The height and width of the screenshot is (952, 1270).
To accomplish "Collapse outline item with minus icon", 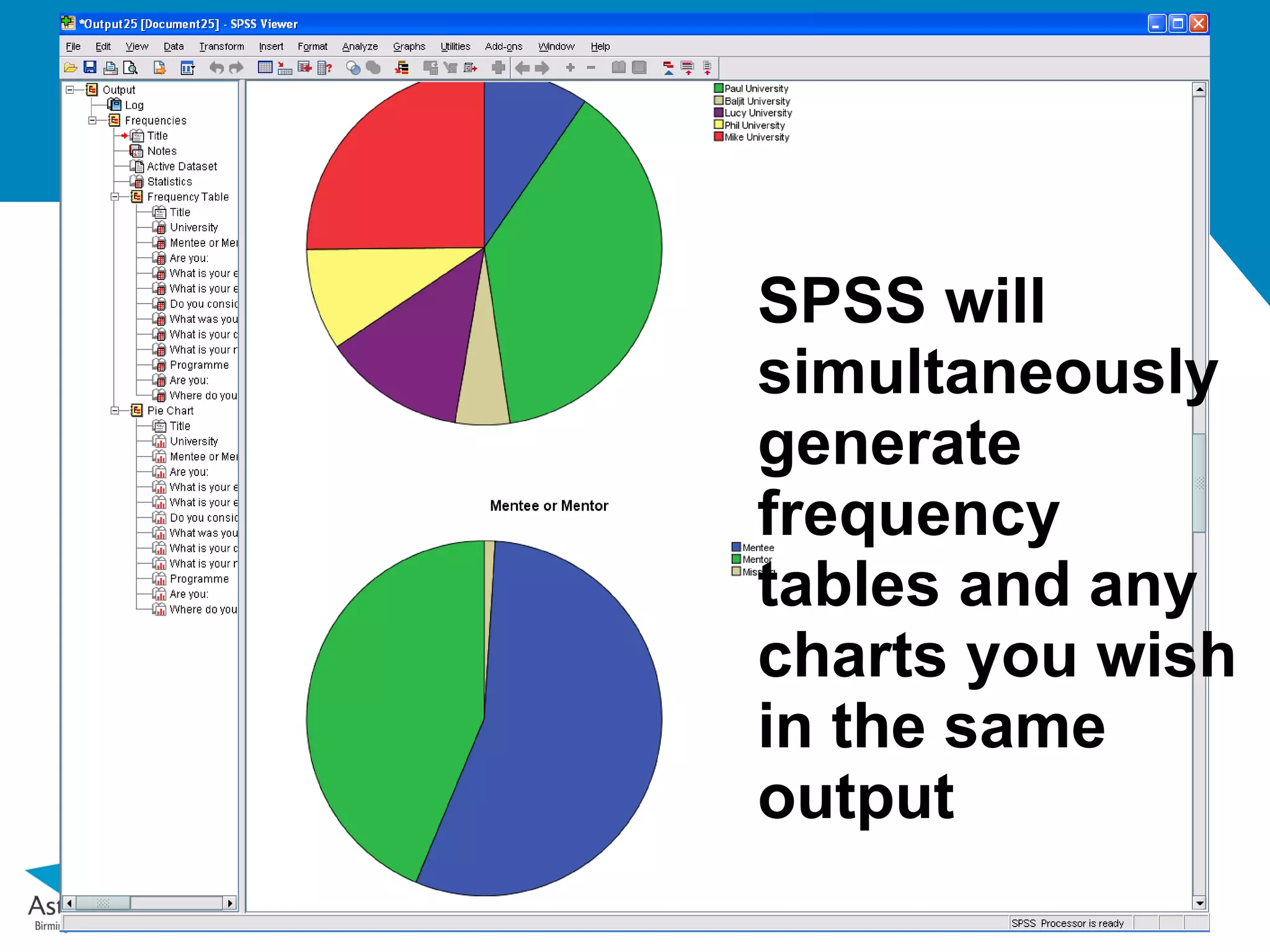I will pyautogui.click(x=591, y=68).
